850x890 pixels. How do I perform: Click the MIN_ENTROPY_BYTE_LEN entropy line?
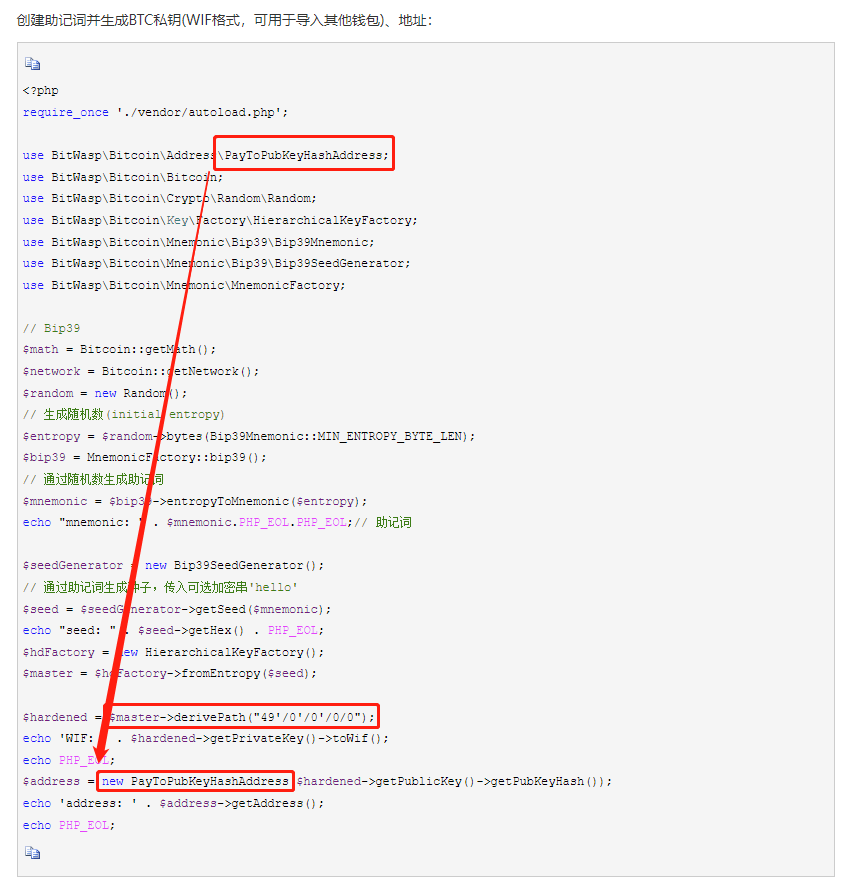249,436
